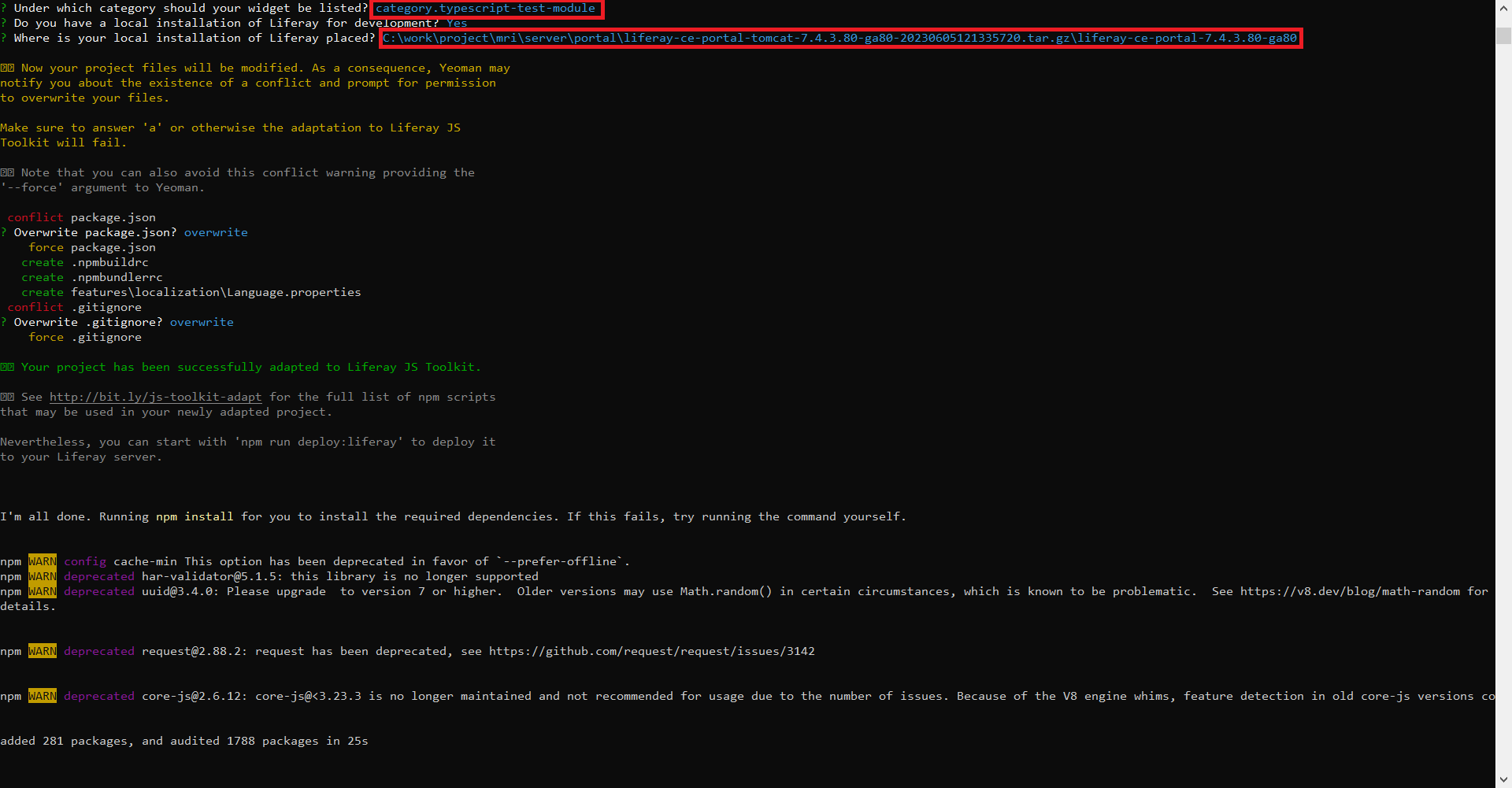Viewport: 1512px width, 788px height.
Task: Click the v8.dev math-random URL
Action: [x=1350, y=591]
